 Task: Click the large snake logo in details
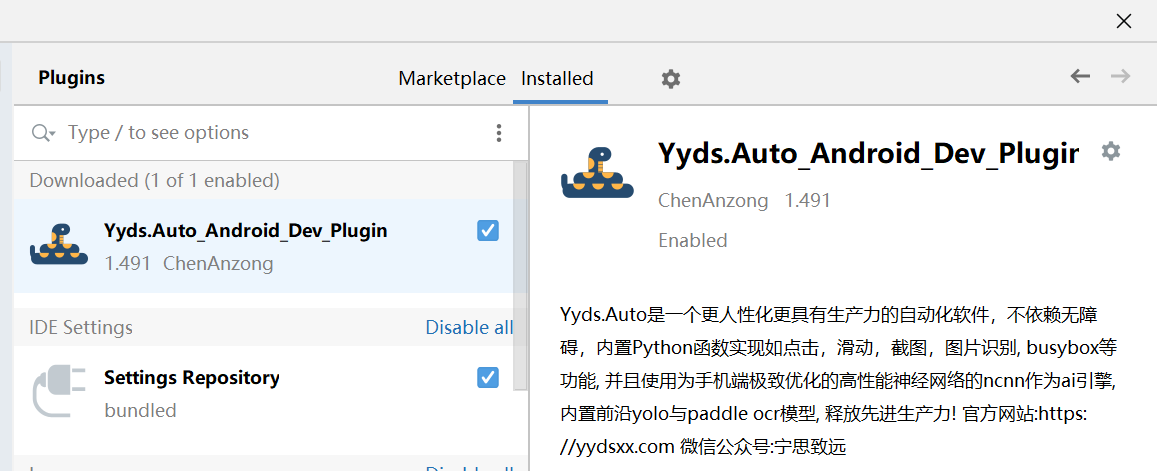coord(598,174)
